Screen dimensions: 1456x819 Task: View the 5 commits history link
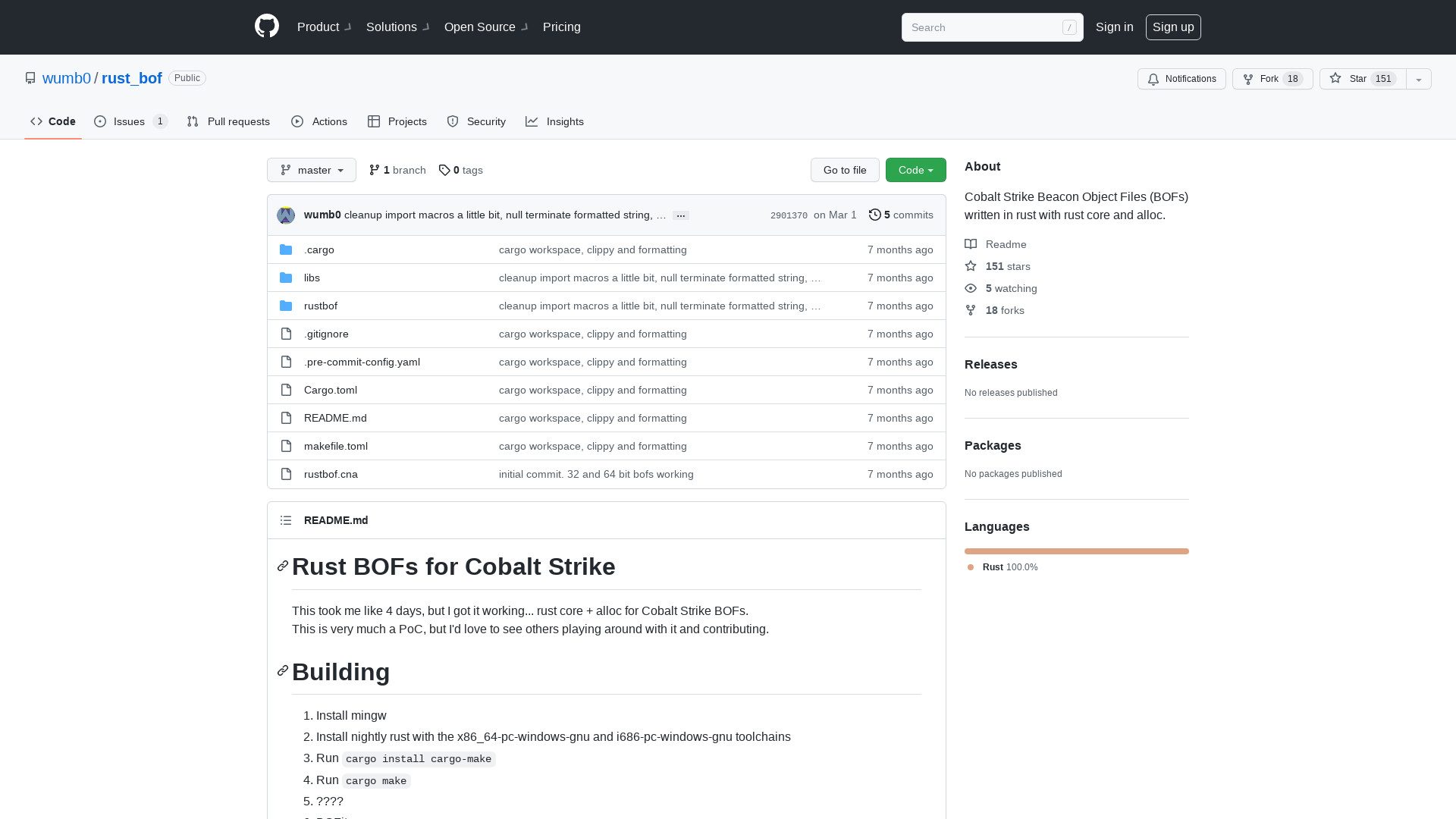901,215
